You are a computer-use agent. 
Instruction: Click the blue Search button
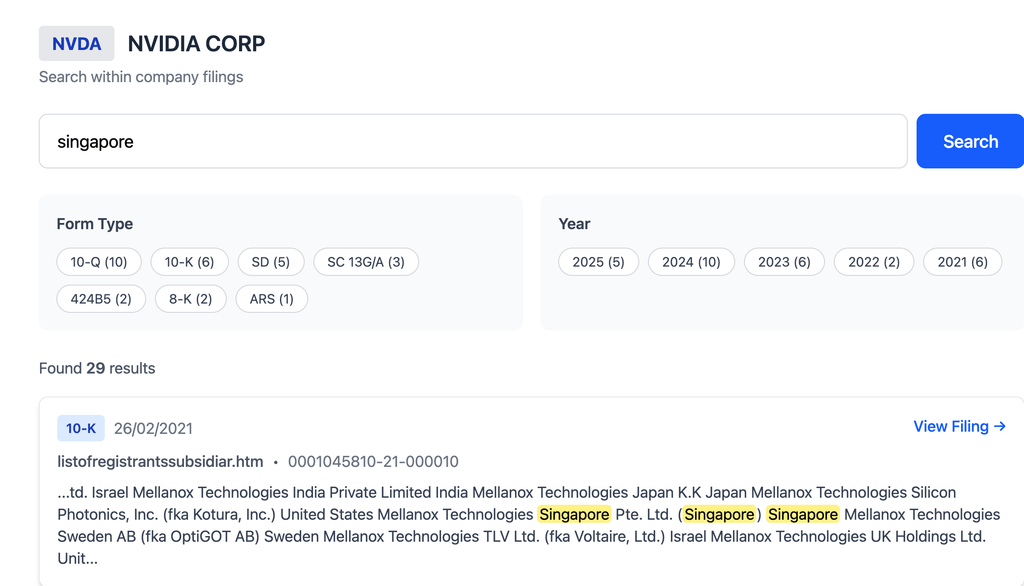[969, 141]
